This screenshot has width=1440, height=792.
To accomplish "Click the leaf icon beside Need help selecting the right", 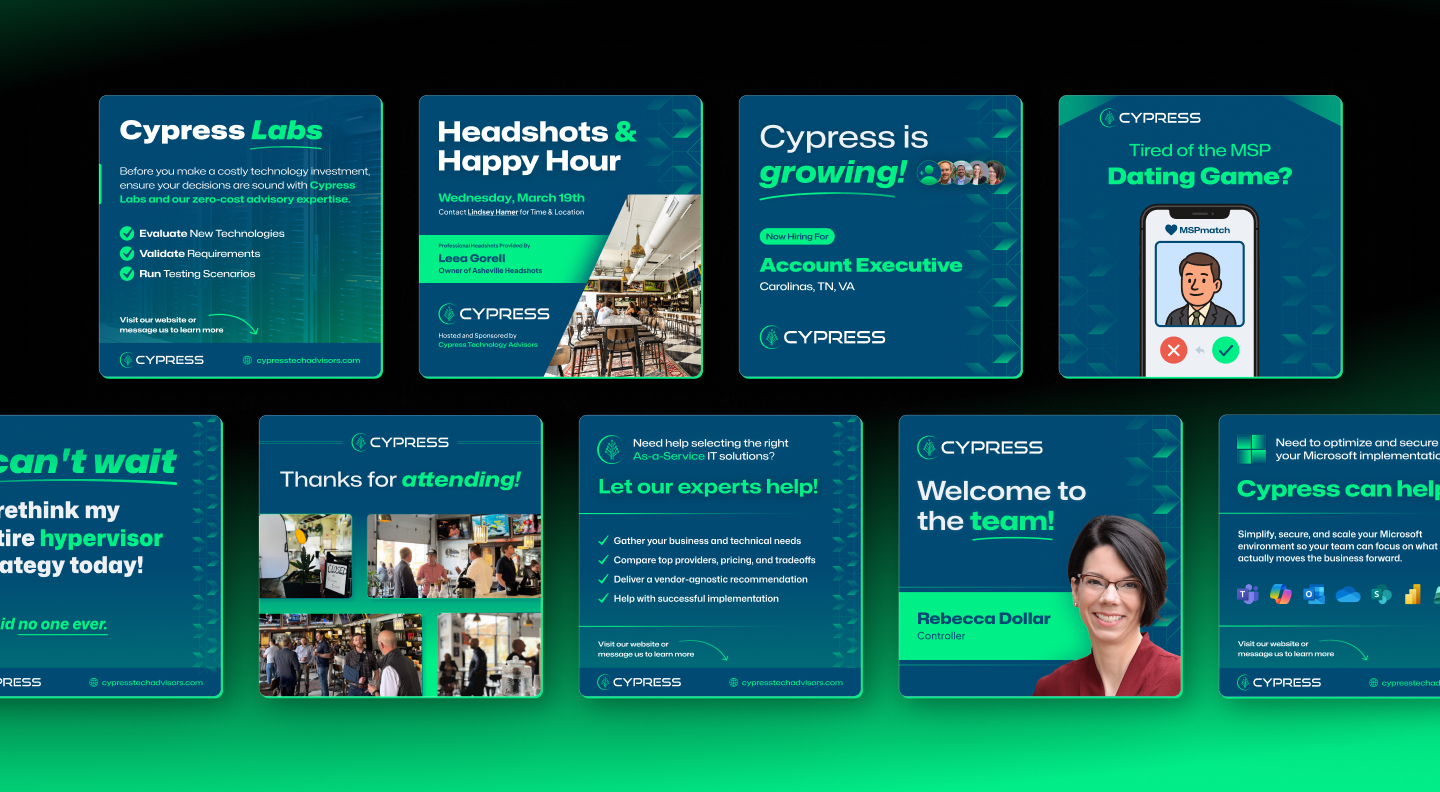I will [x=609, y=449].
